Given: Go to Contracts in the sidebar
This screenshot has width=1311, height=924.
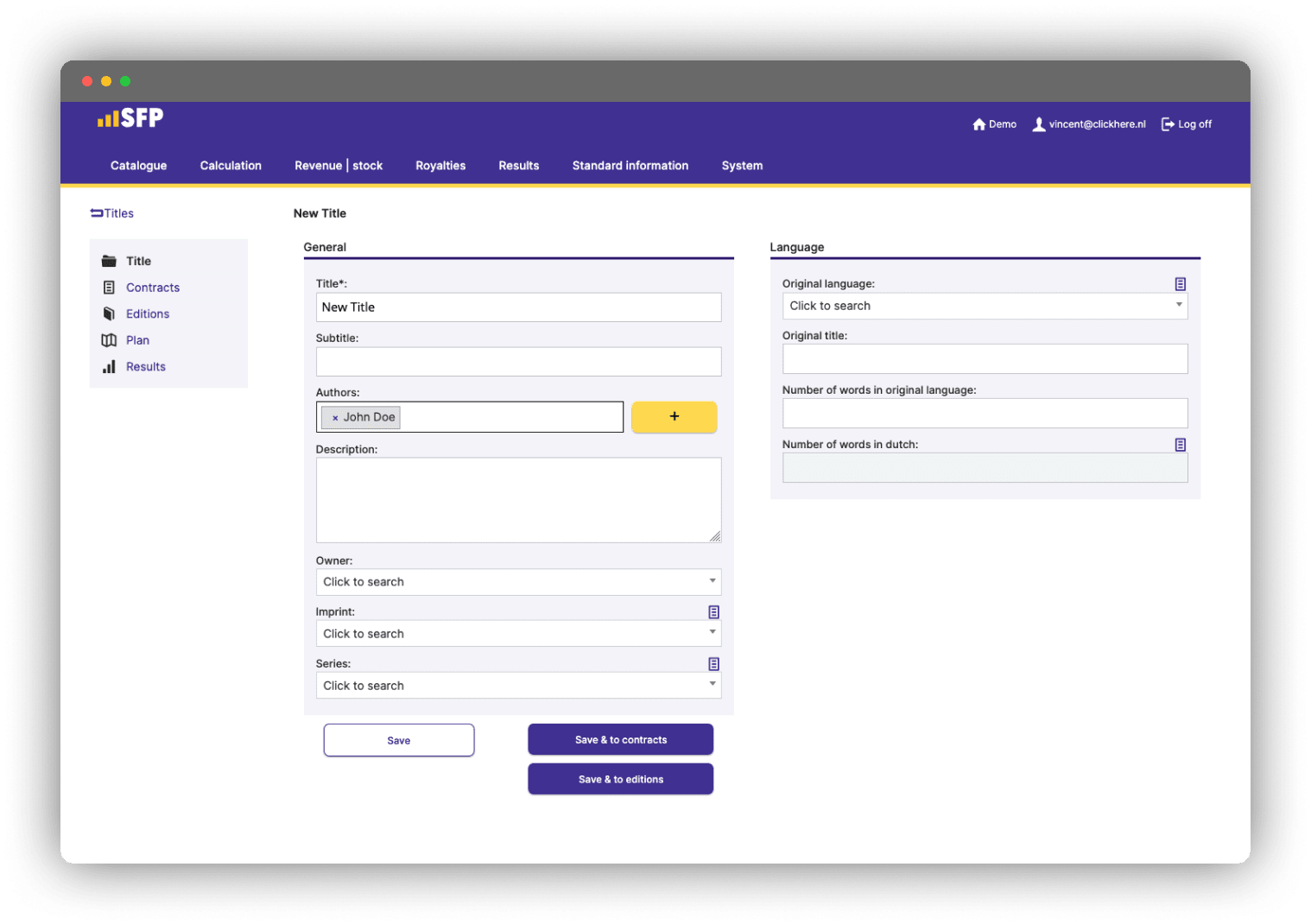Looking at the screenshot, I should (x=153, y=288).
